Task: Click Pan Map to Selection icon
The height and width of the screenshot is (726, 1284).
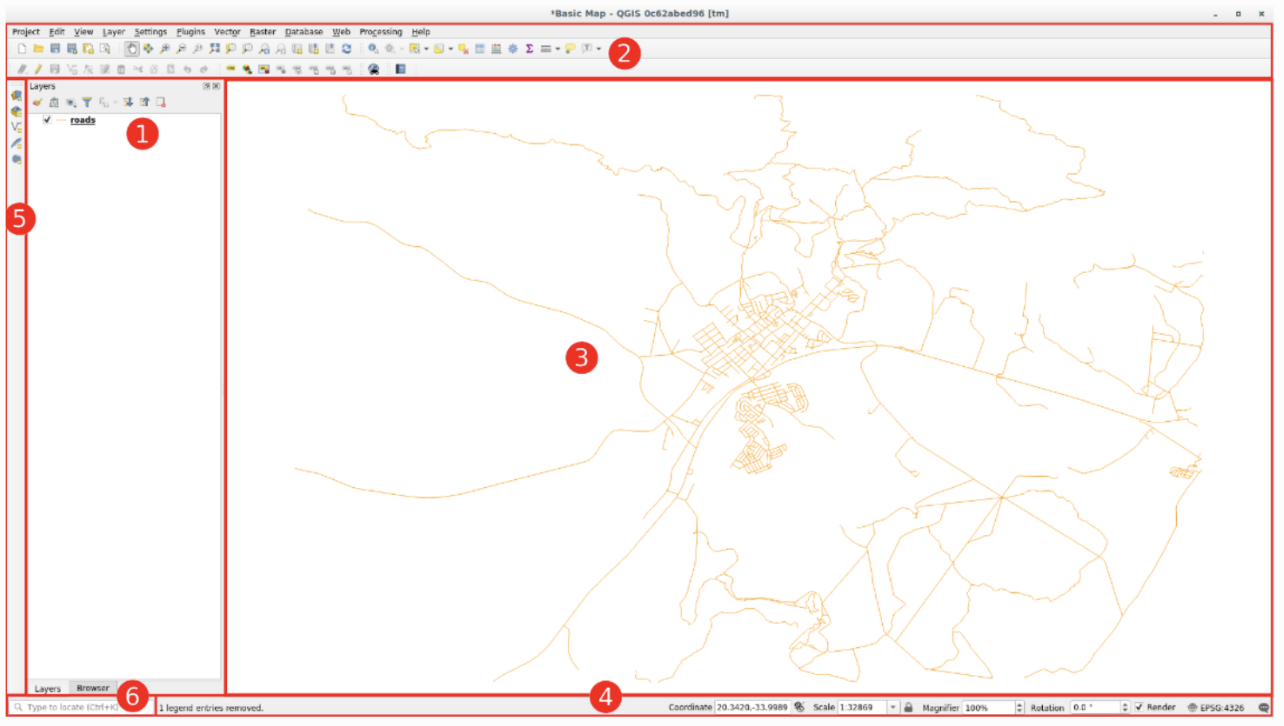Action: tap(148, 48)
